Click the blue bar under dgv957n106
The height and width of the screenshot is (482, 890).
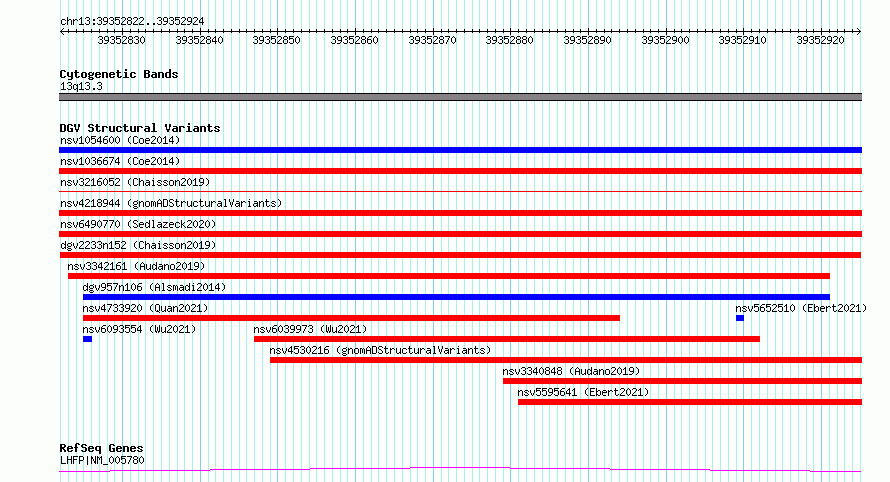pyautogui.click(x=456, y=297)
